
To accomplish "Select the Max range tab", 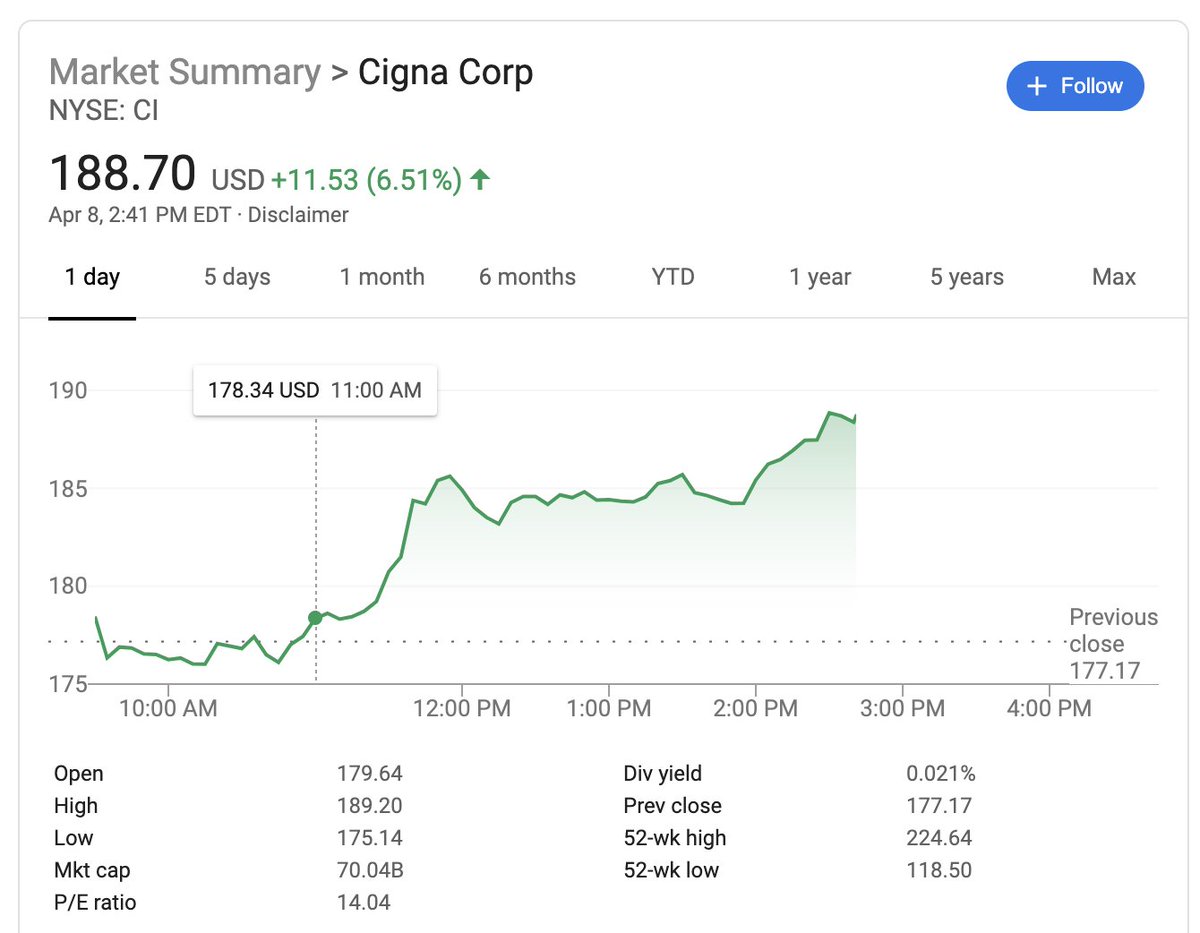I will tap(1114, 277).
